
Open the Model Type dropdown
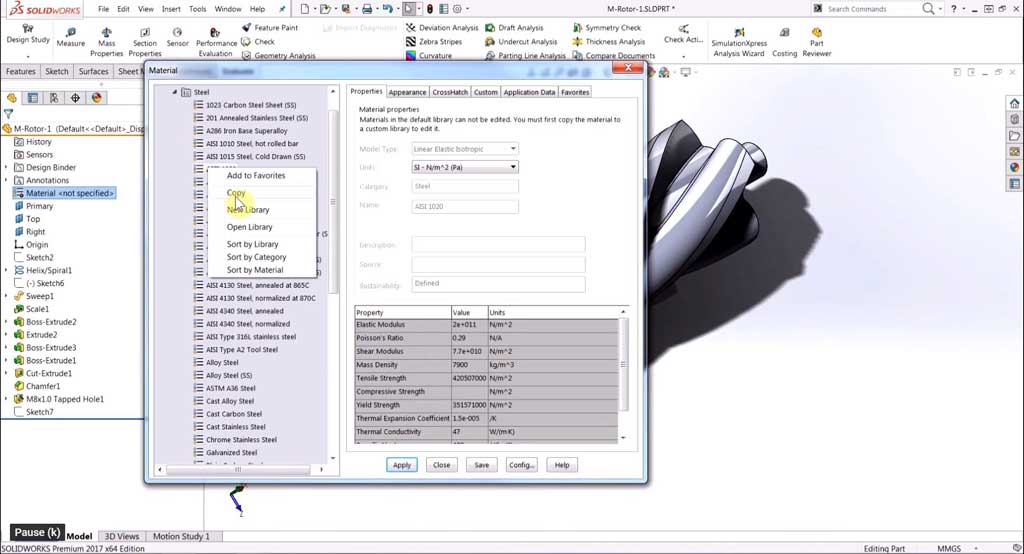click(x=465, y=149)
